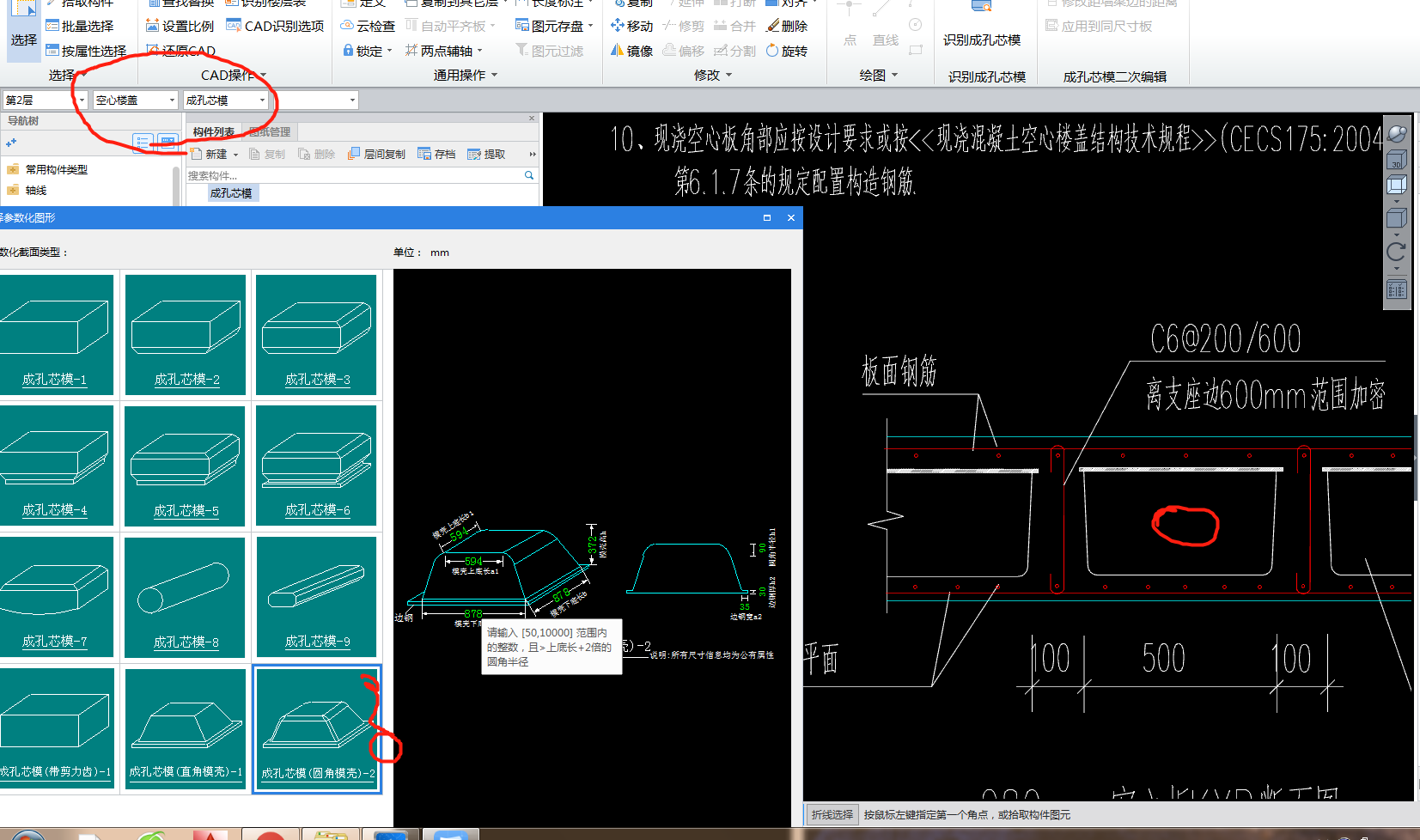Switch to the 图纸管理 tab
This screenshot has width=1420, height=840.
tap(270, 131)
